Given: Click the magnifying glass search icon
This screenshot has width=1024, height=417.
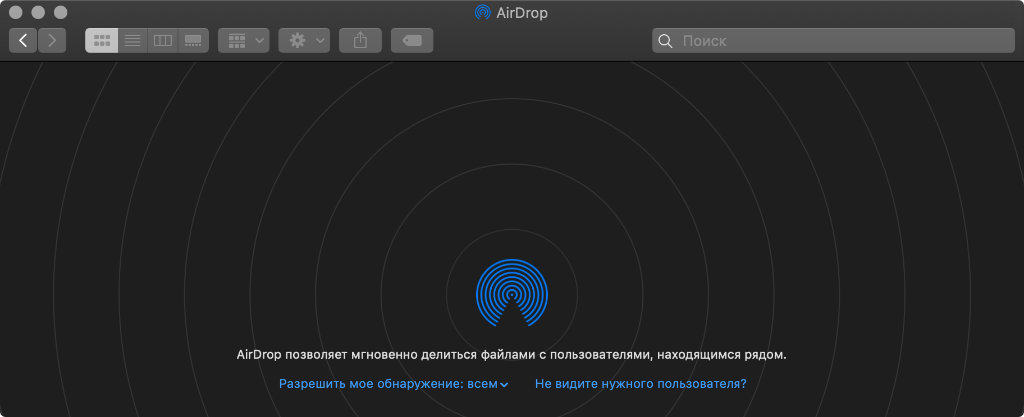Looking at the screenshot, I should tap(665, 41).
